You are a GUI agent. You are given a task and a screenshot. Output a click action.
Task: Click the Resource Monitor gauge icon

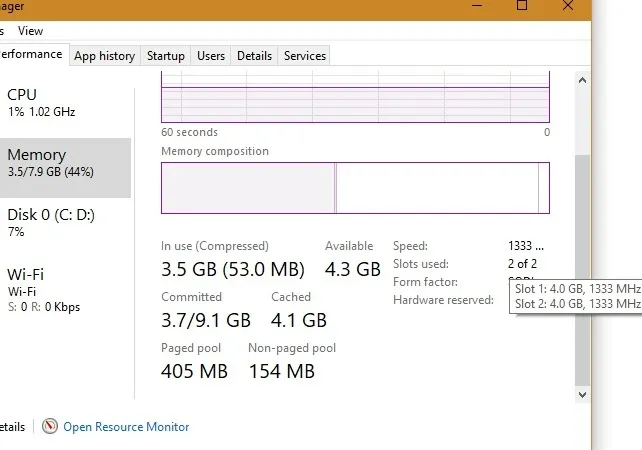click(50, 426)
